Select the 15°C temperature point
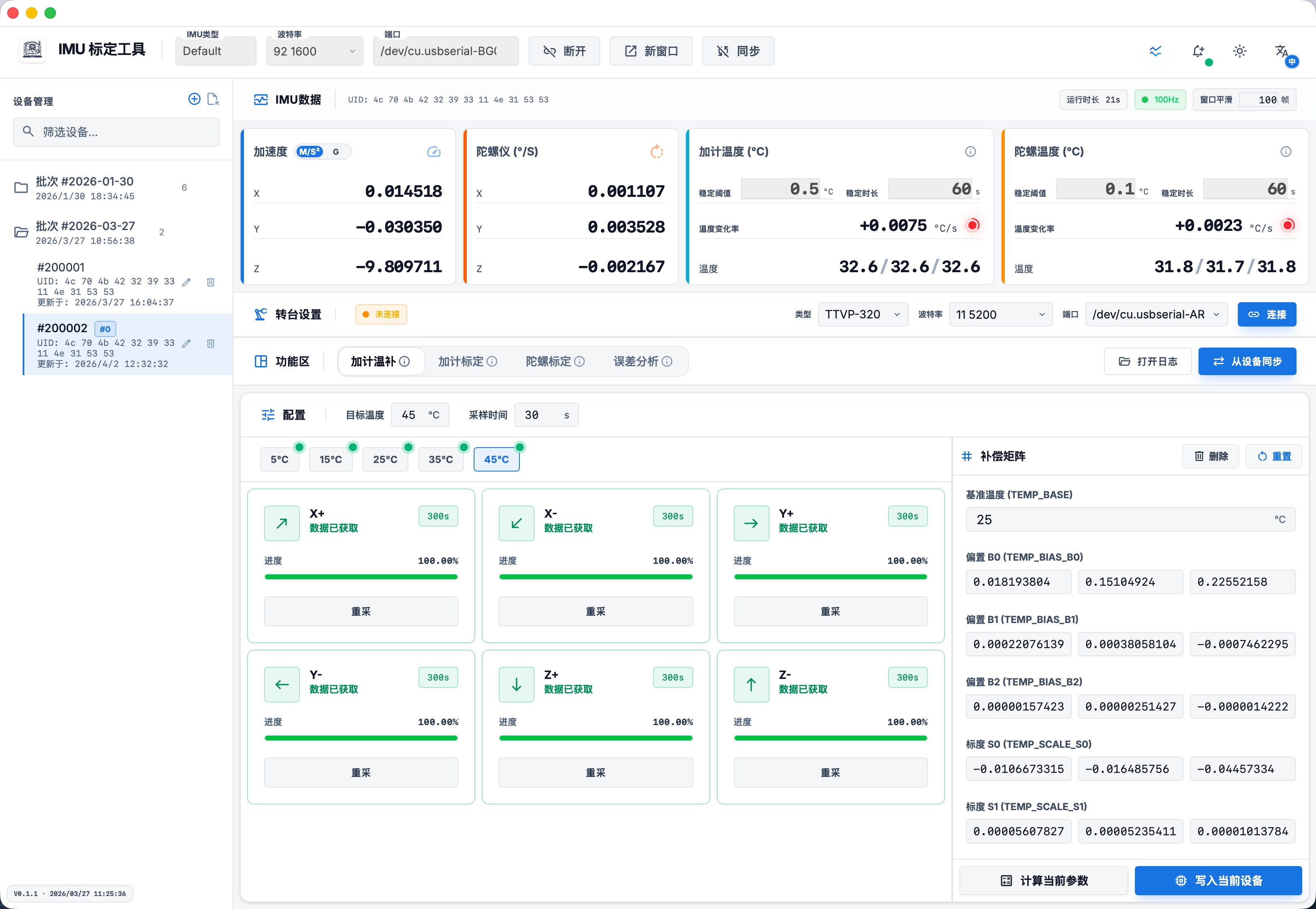Image resolution: width=1316 pixels, height=909 pixels. click(x=331, y=459)
